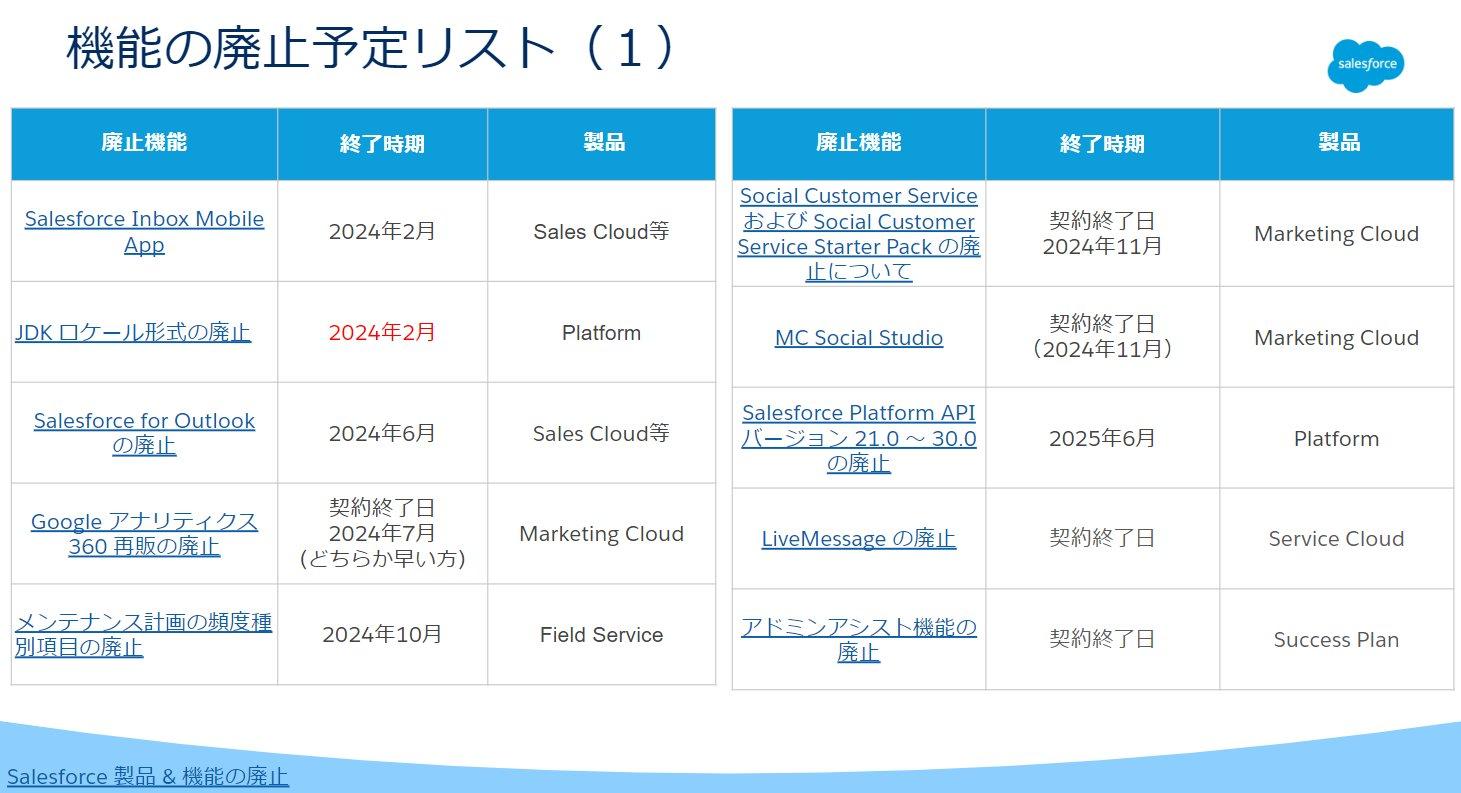Select Marketing Cloud in Social Customer Service row
Screen dimensions: 1461x793
[x=1336, y=234]
